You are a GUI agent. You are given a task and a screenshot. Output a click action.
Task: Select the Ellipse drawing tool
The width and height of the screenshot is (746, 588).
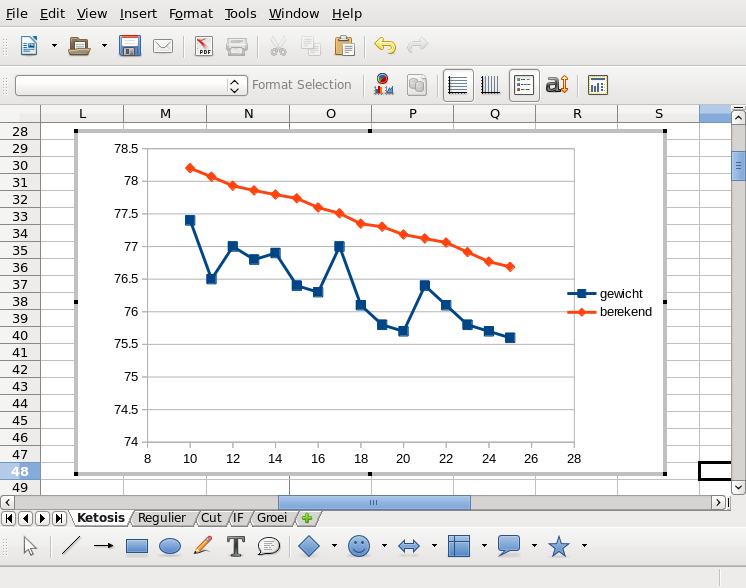point(170,546)
